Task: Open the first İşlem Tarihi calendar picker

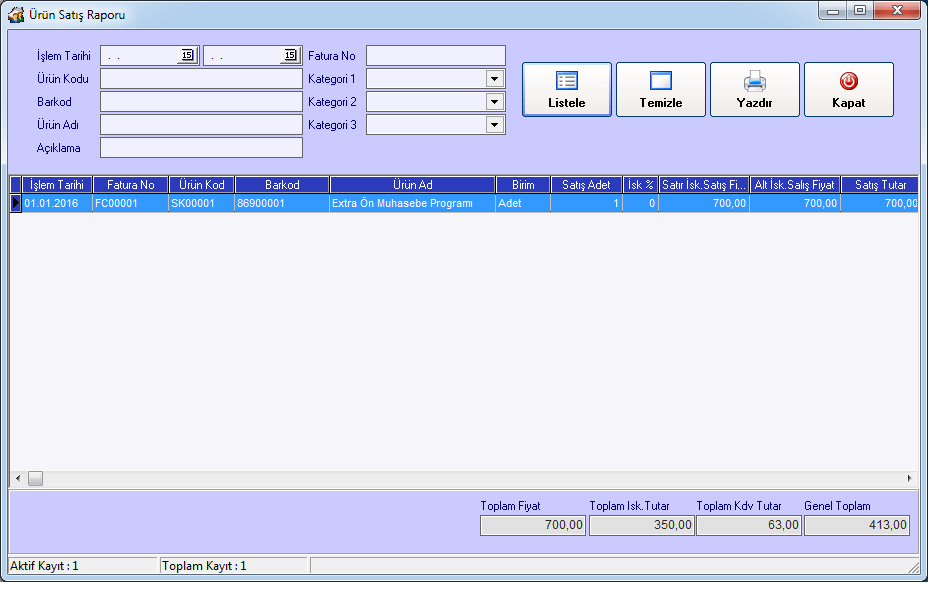Action: click(x=187, y=56)
